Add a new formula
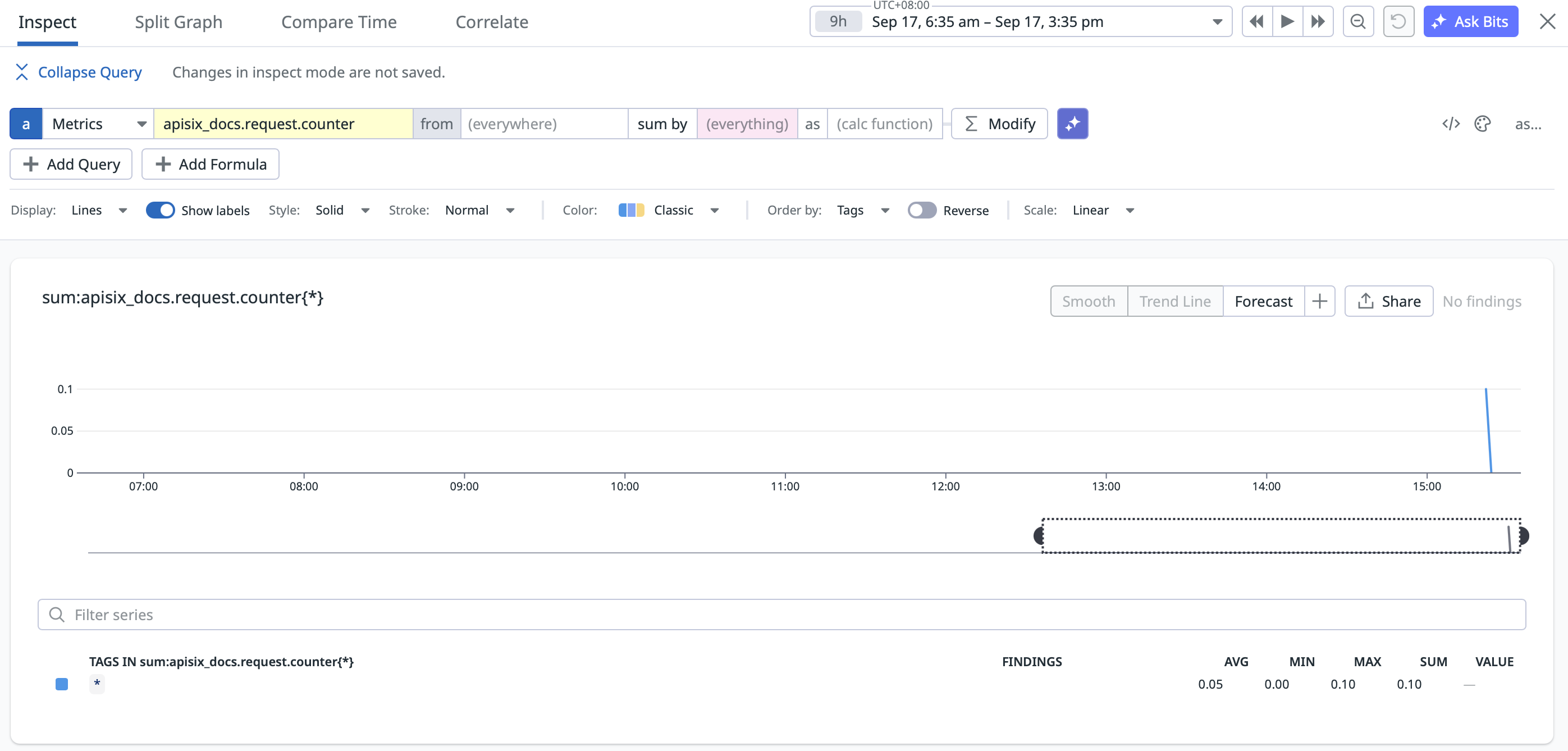Screen dimensions: 1568x751 [x=210, y=164]
